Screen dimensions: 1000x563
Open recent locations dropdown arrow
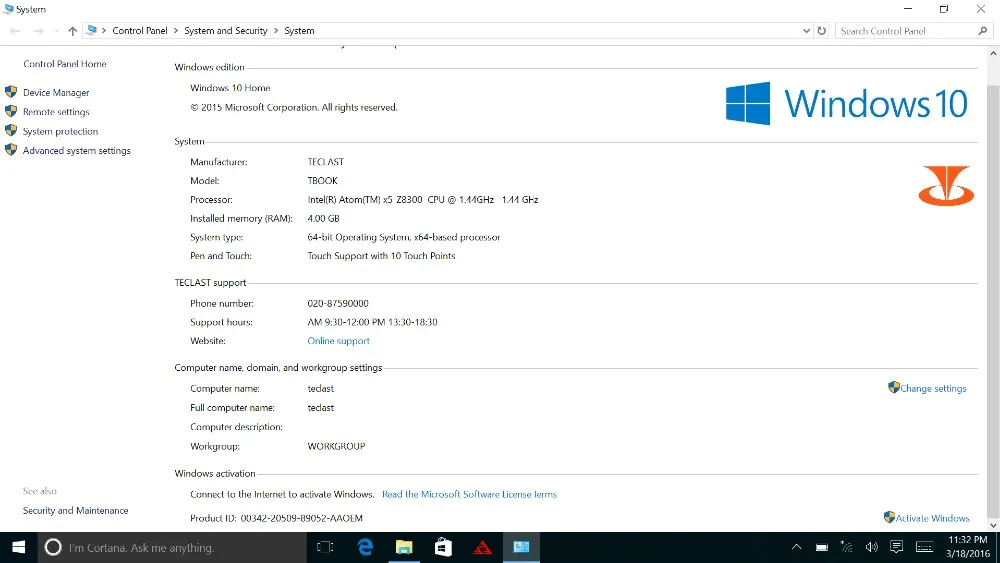tap(56, 31)
